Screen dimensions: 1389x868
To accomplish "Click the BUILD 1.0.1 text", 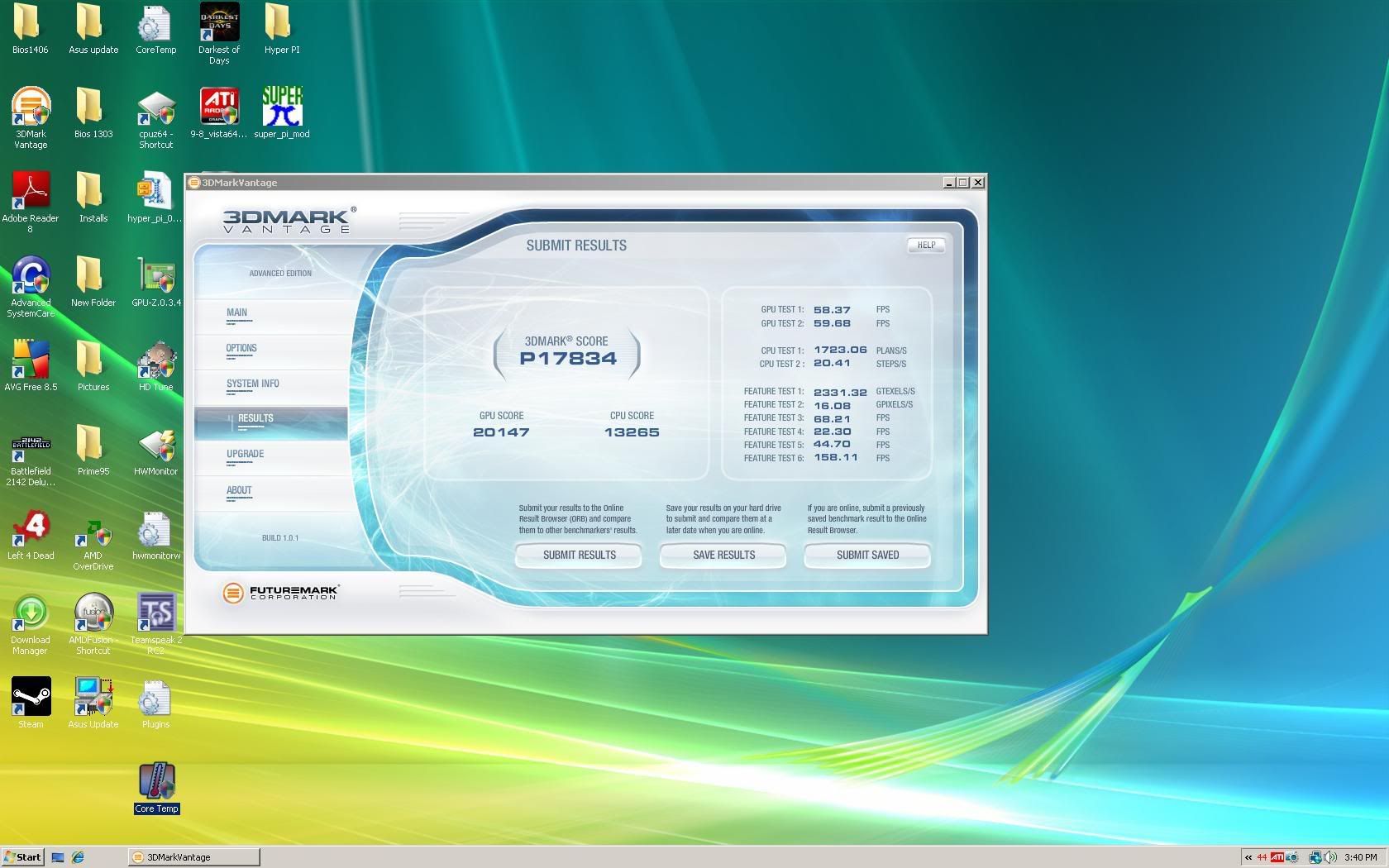I will [x=280, y=538].
